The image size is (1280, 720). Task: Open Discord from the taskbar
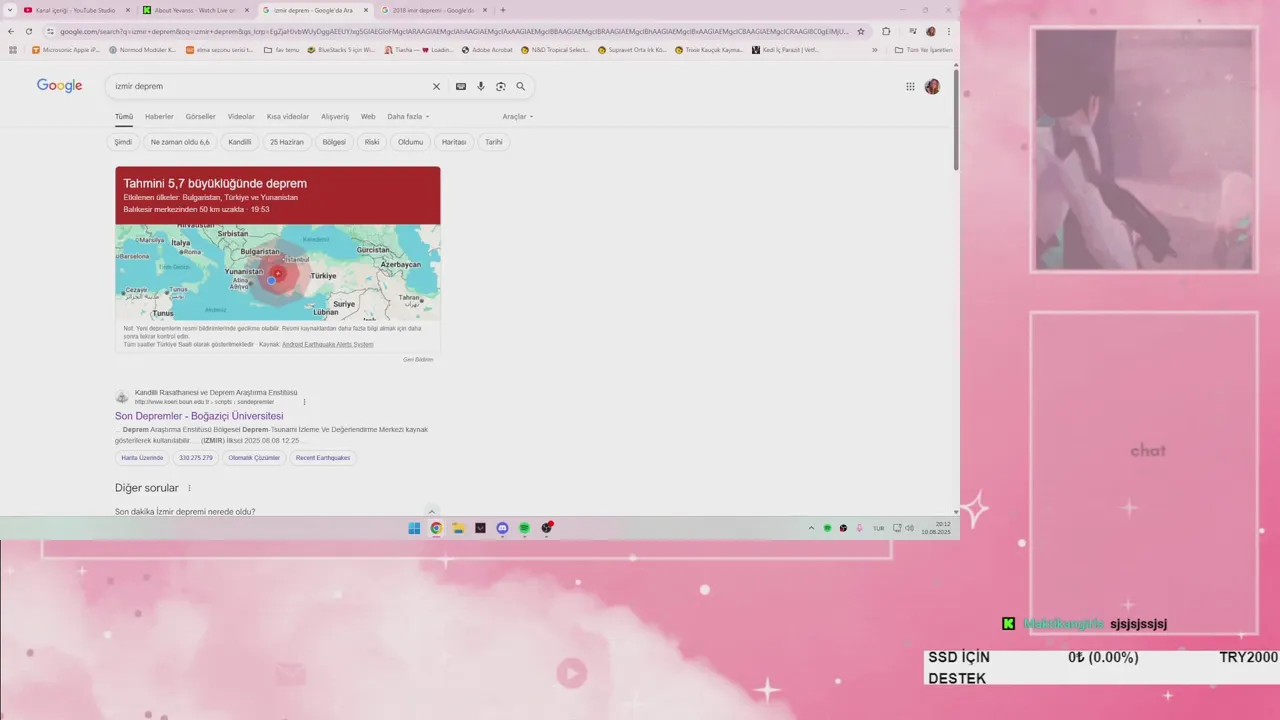(x=502, y=528)
